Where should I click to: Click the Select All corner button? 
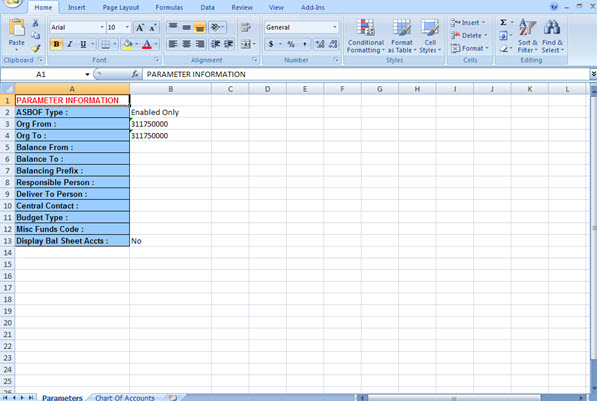[x=7, y=89]
